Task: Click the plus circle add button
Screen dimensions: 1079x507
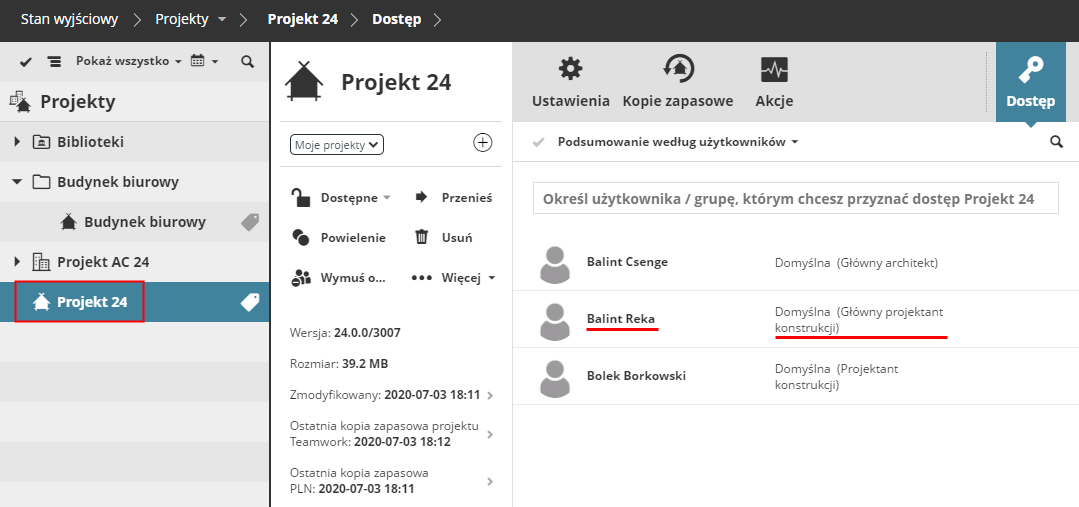Action: pyautogui.click(x=483, y=142)
